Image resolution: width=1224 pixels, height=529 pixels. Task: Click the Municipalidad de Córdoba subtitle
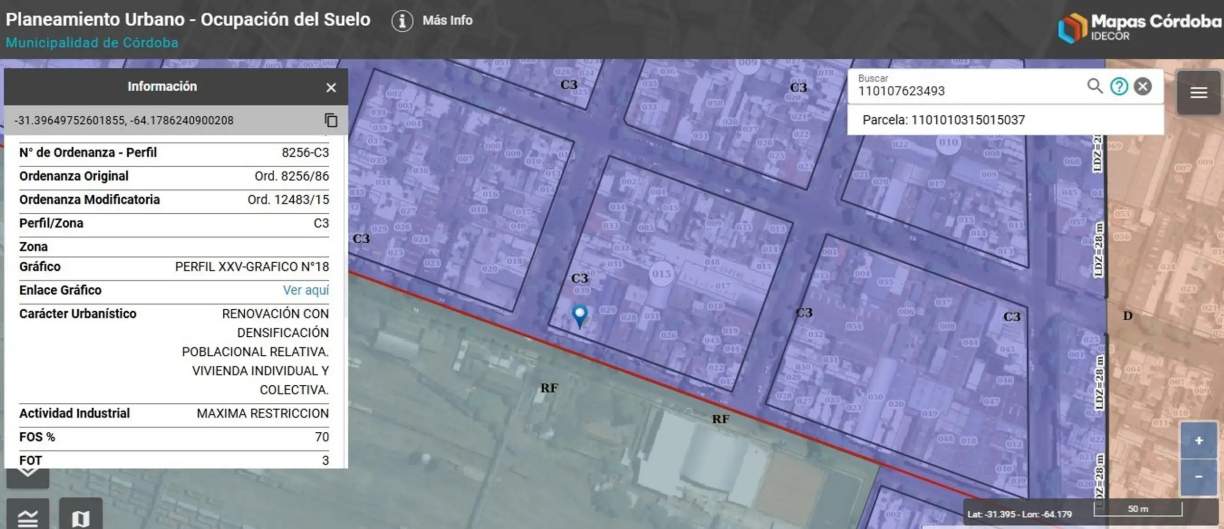[x=92, y=43]
